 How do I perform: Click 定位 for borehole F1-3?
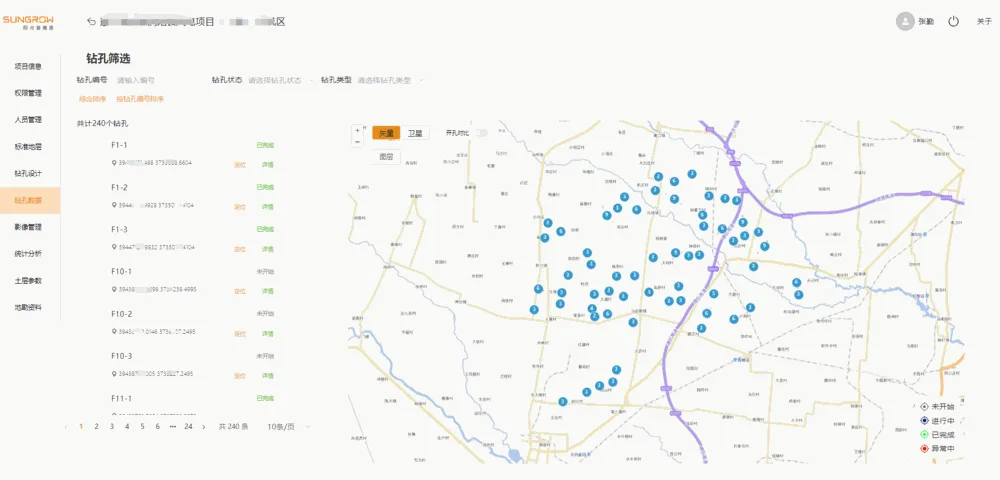point(240,249)
